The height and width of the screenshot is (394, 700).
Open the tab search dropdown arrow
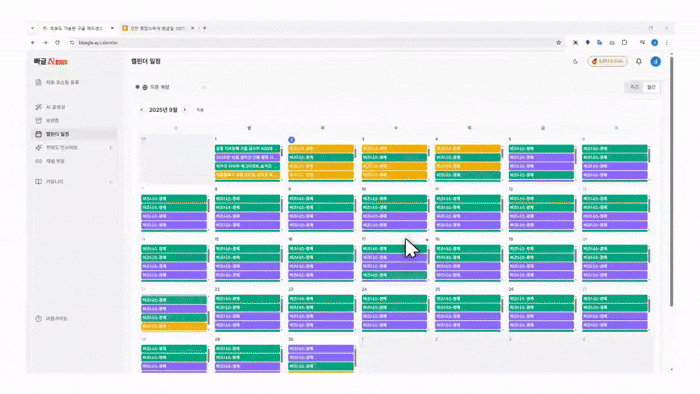click(33, 28)
